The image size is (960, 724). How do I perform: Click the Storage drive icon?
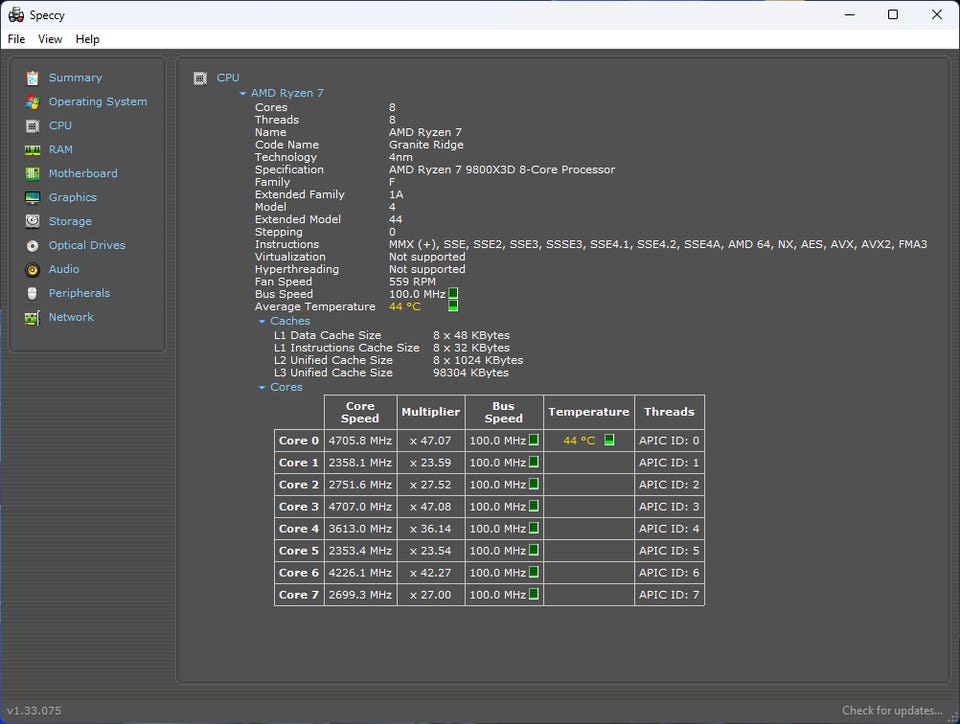tap(33, 222)
